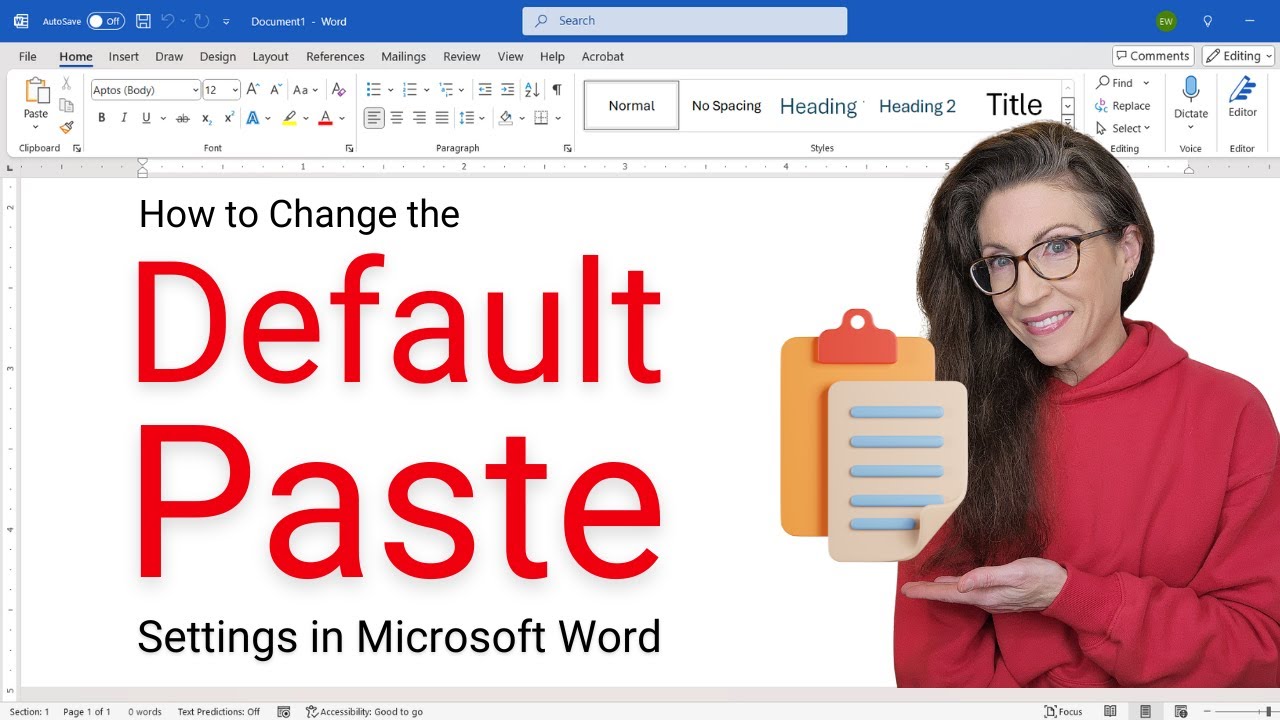Open the EW account profile circle
The width and height of the screenshot is (1280, 720).
[1166, 21]
